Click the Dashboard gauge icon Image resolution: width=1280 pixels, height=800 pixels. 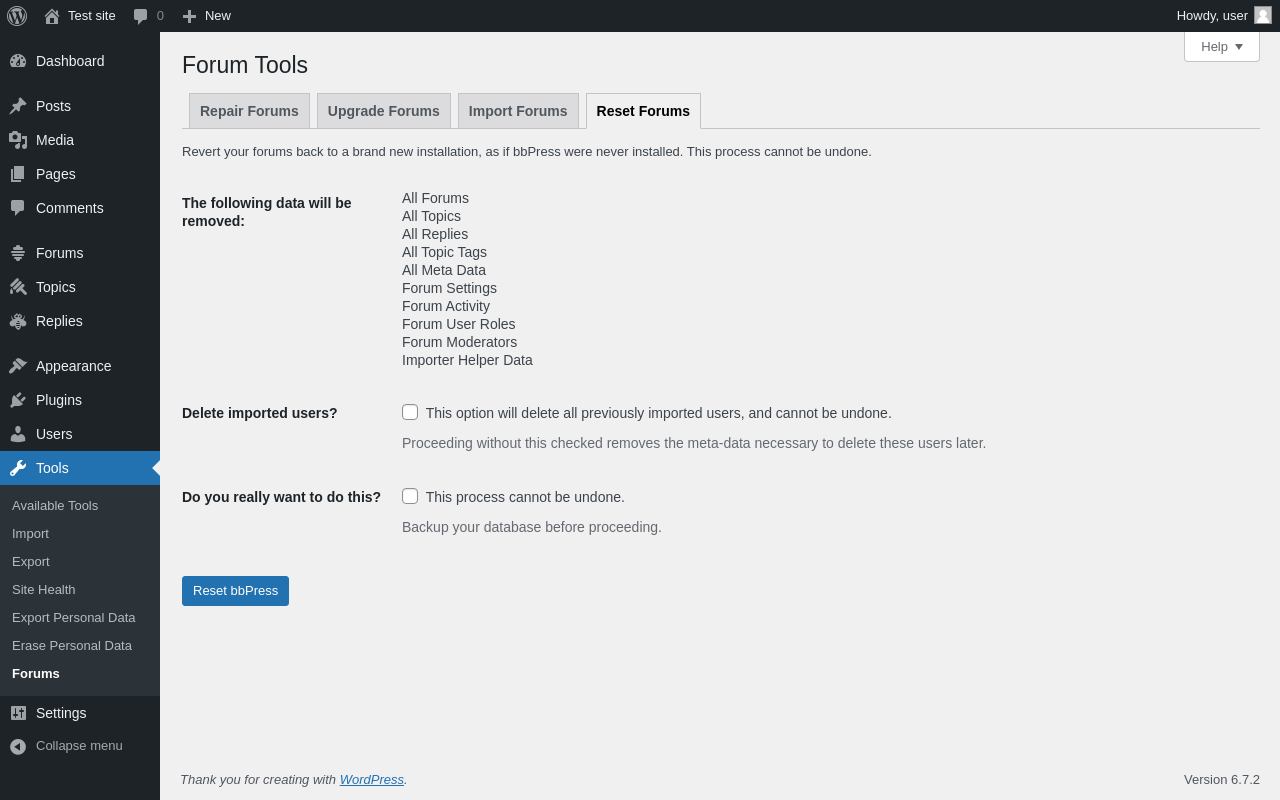pos(18,61)
